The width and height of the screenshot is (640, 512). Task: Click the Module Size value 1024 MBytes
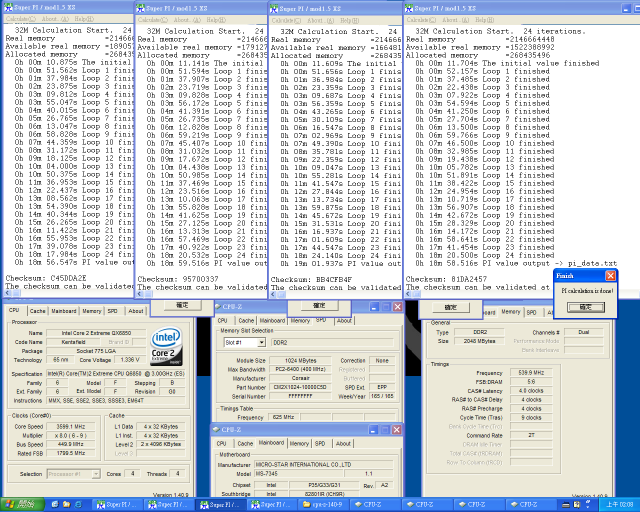click(x=300, y=361)
